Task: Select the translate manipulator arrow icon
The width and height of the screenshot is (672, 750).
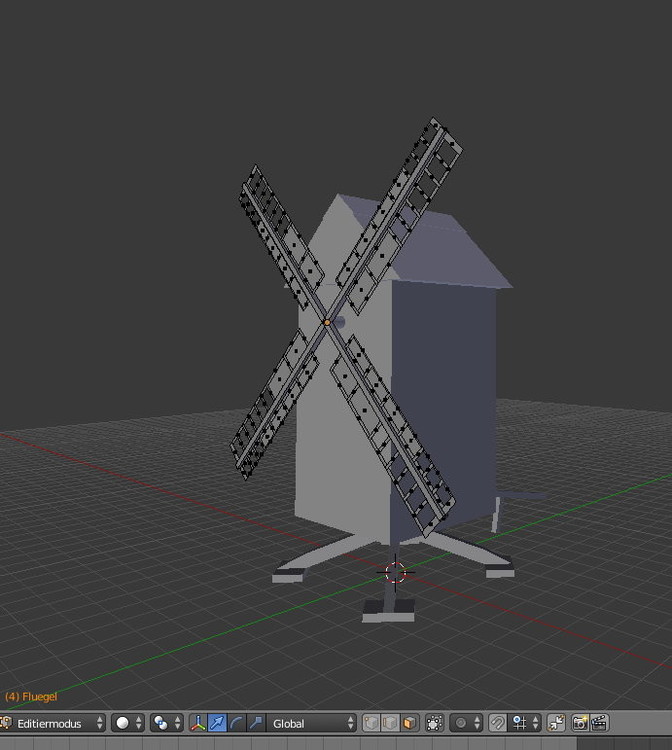Action: [217, 723]
